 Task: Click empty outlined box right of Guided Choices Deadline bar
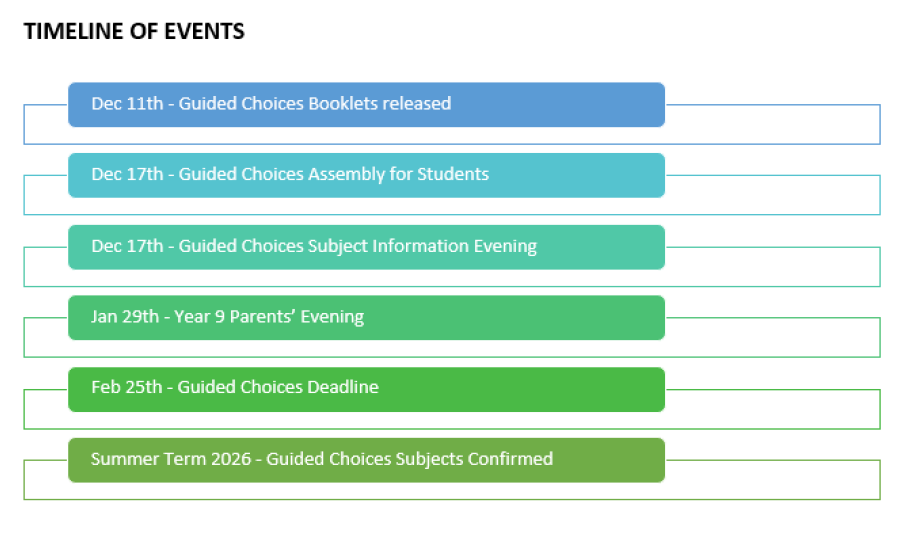772,409
